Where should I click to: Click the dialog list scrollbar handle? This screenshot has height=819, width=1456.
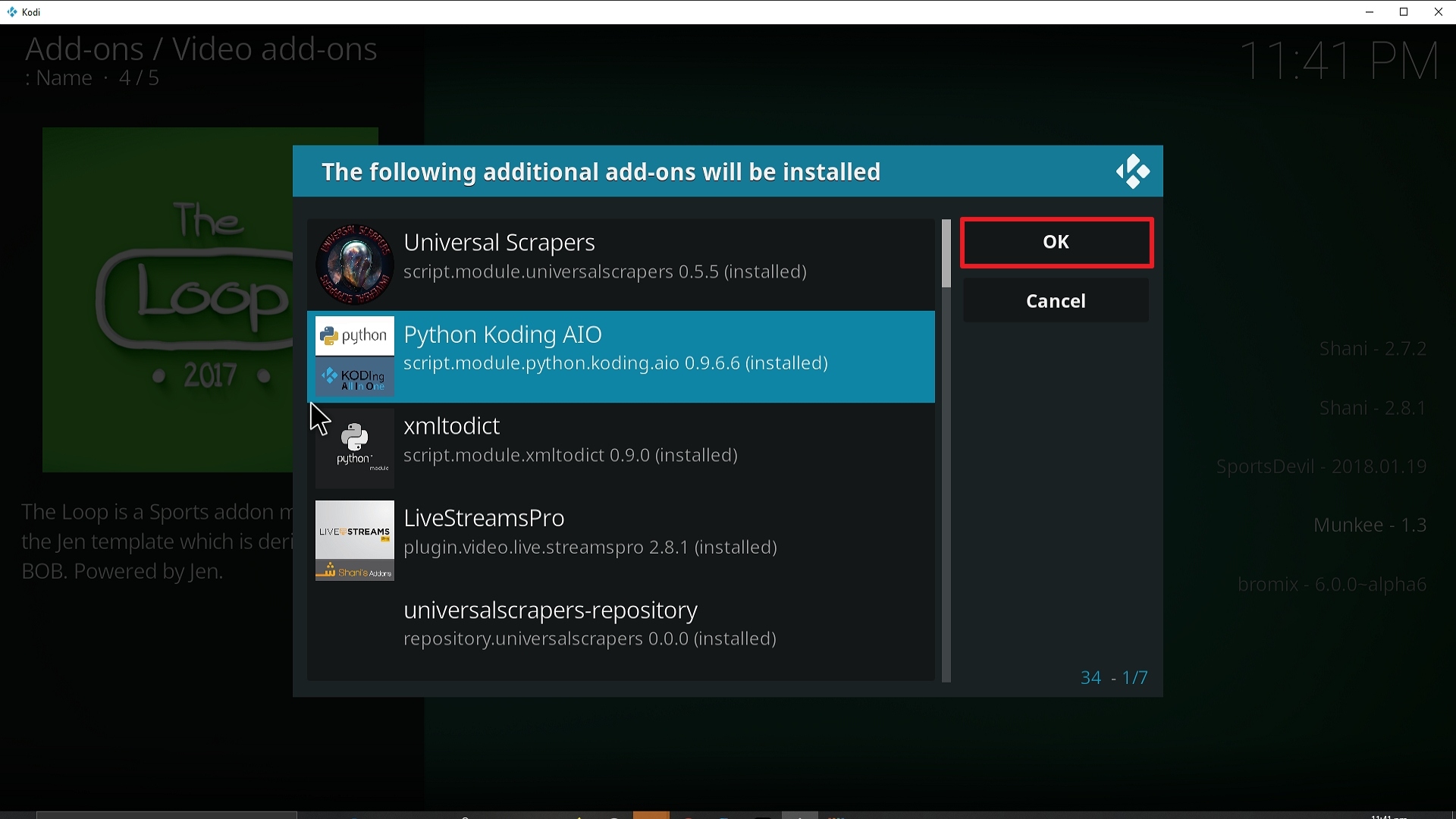point(946,254)
